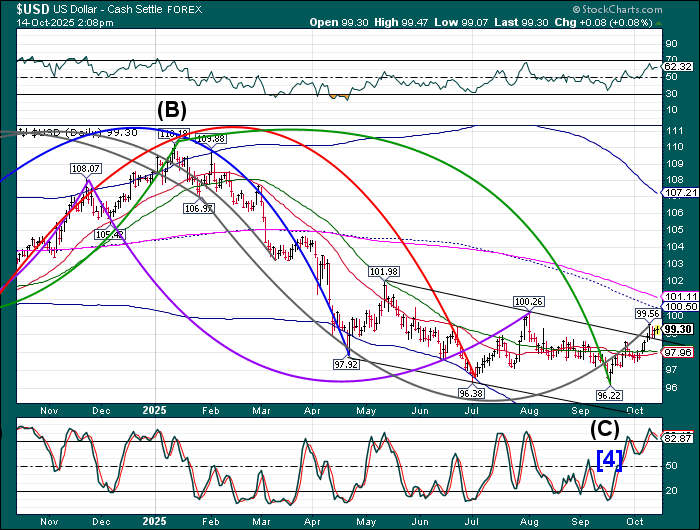
Task: Click the 97.92 April low callout
Action: pyautogui.click(x=345, y=365)
